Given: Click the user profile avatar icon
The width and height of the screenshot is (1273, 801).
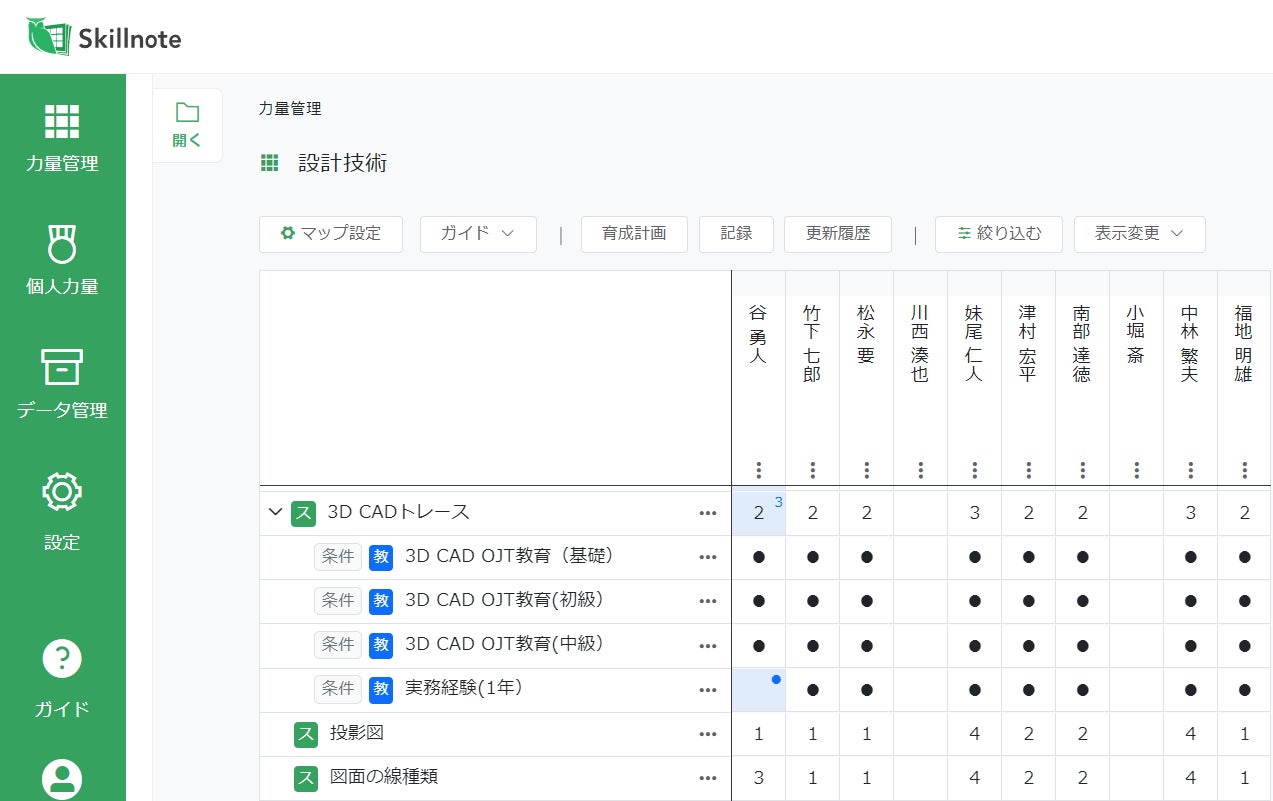Looking at the screenshot, I should pyautogui.click(x=62, y=779).
